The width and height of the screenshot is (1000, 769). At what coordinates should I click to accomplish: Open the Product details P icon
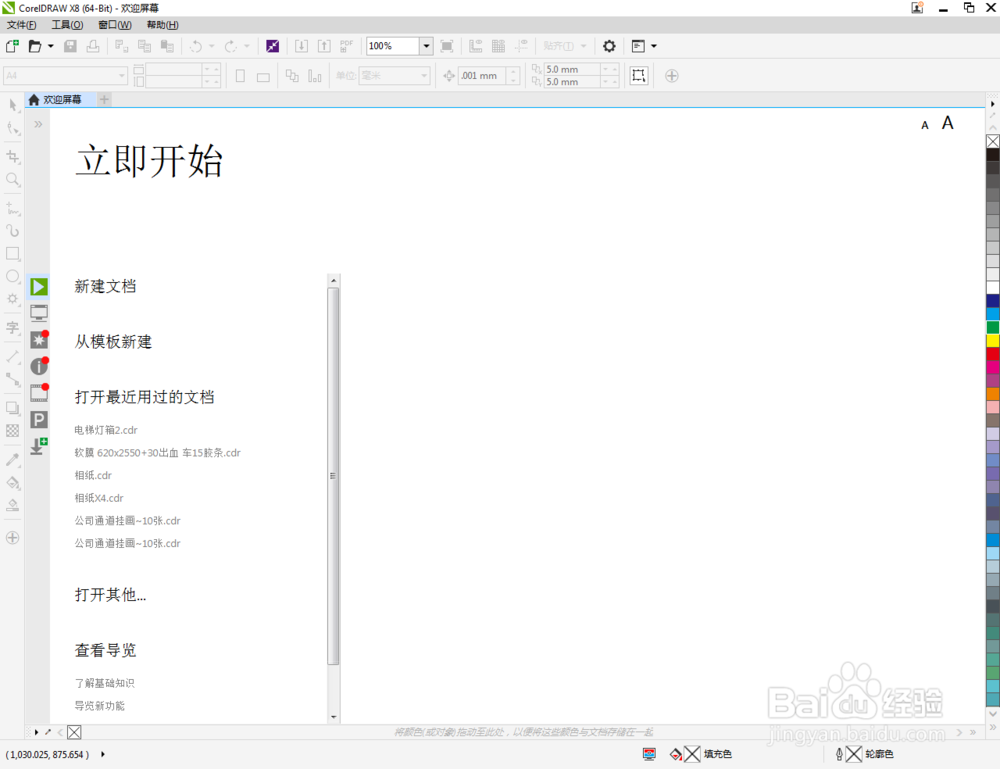click(x=39, y=420)
